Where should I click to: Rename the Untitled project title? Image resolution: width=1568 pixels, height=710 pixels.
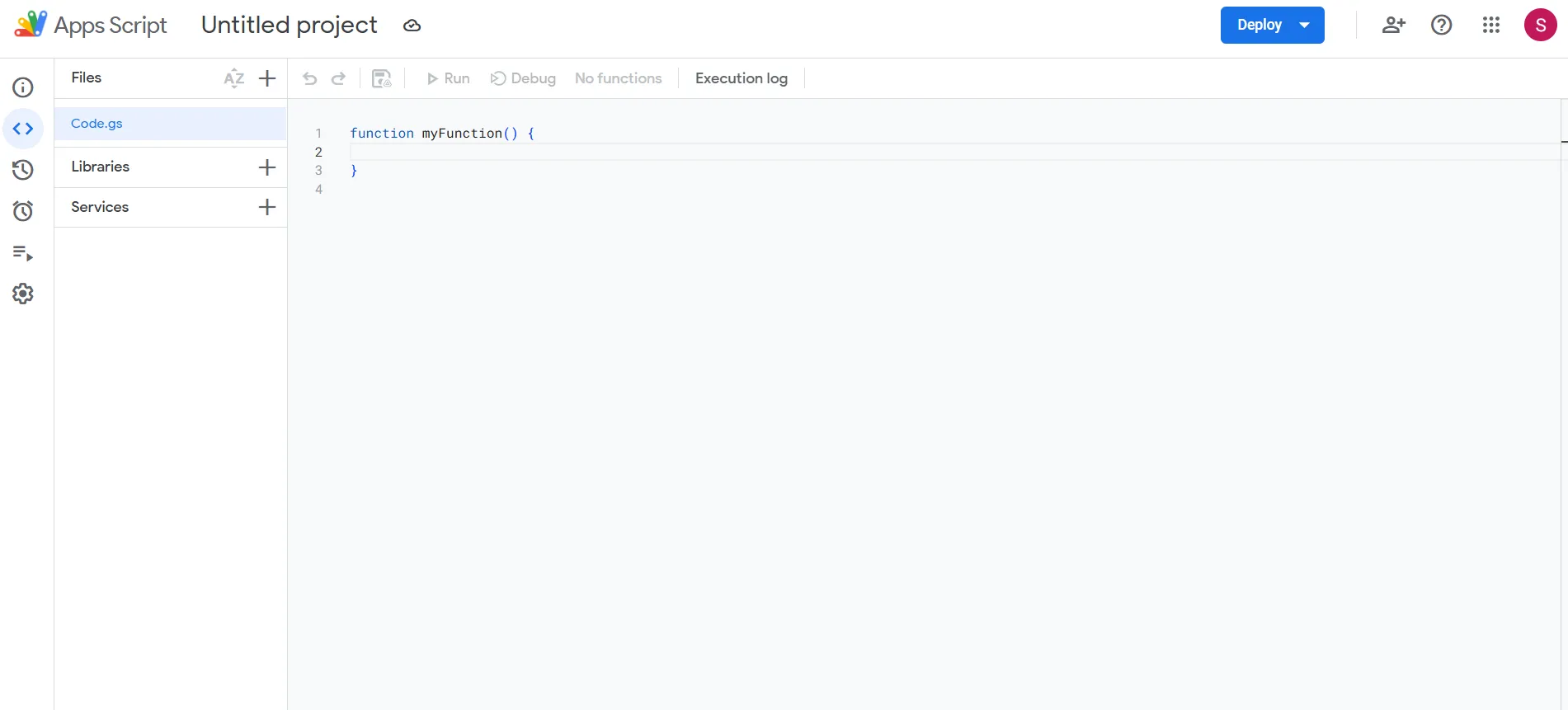pos(290,25)
